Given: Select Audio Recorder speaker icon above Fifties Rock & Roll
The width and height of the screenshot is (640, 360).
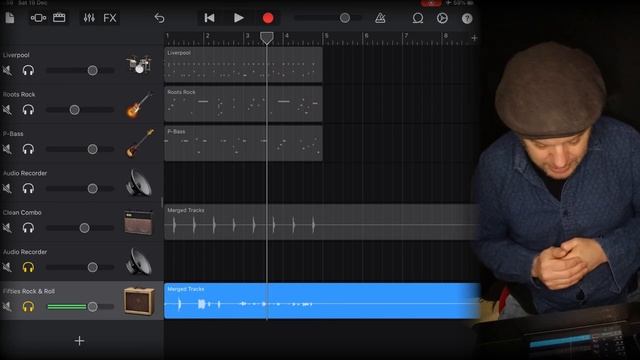Looking at the screenshot, I should [139, 262].
